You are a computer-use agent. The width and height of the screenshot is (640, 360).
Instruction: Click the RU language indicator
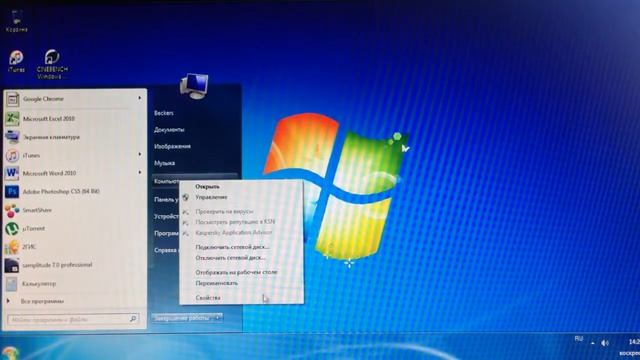[579, 339]
